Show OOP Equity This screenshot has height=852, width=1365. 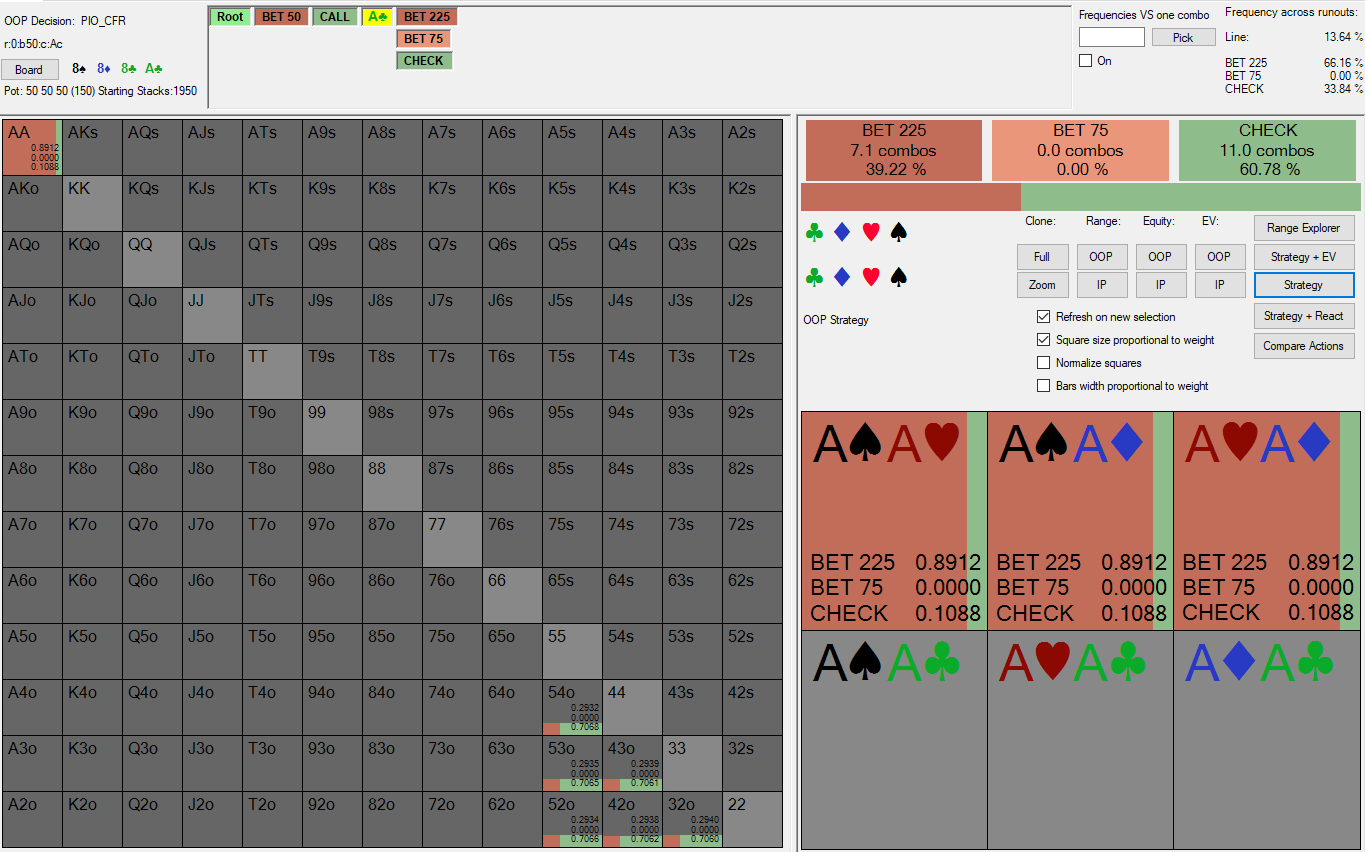click(x=1160, y=257)
